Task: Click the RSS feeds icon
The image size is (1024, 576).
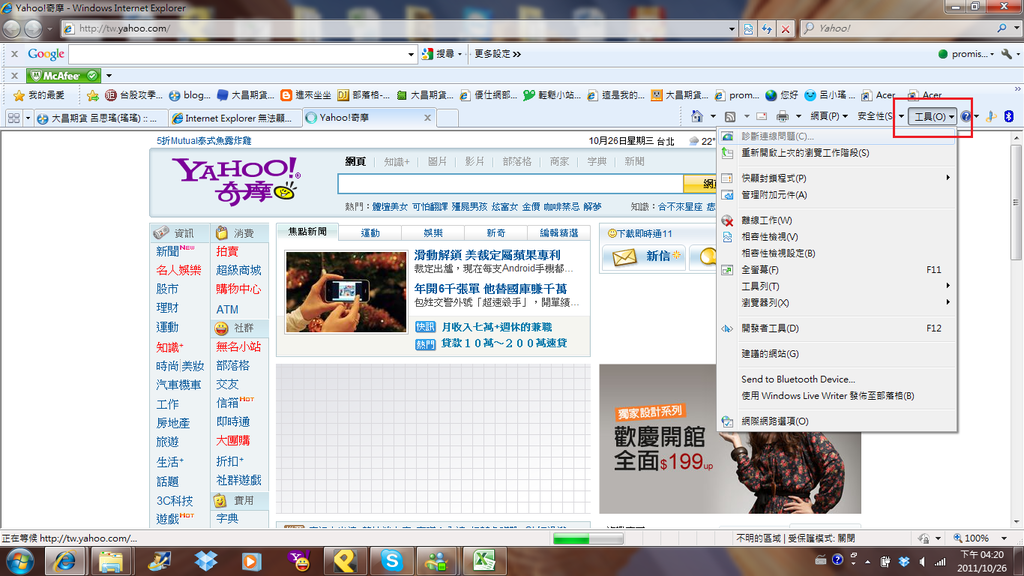Action: tap(730, 117)
